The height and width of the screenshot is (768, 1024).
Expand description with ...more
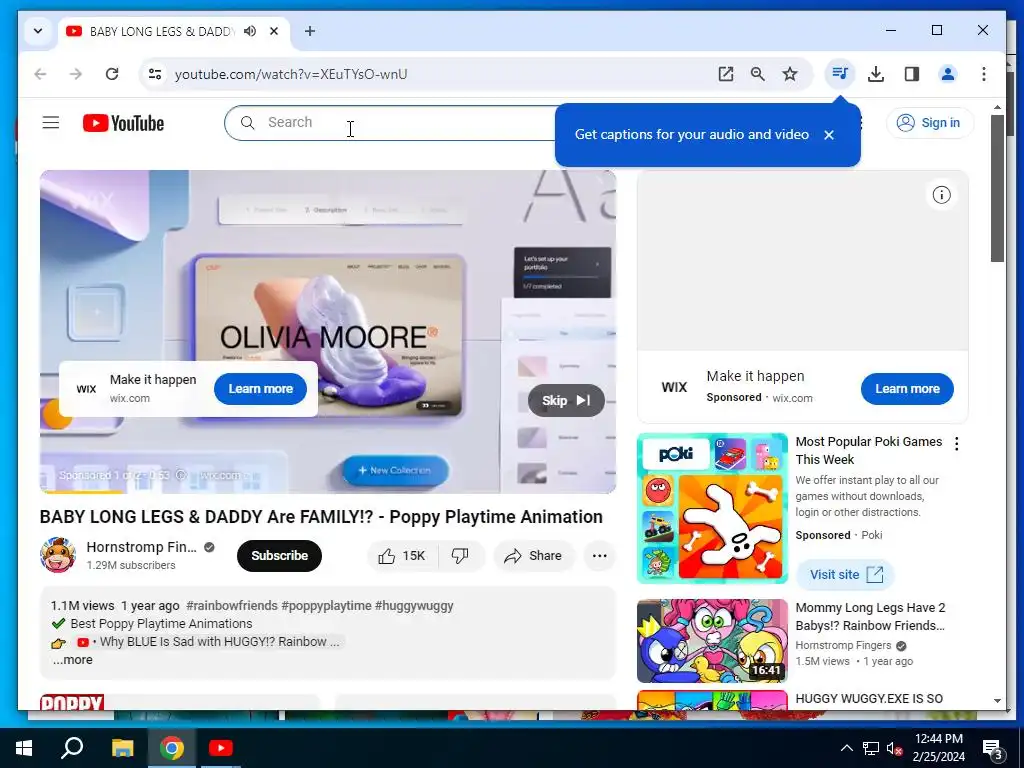(x=72, y=660)
